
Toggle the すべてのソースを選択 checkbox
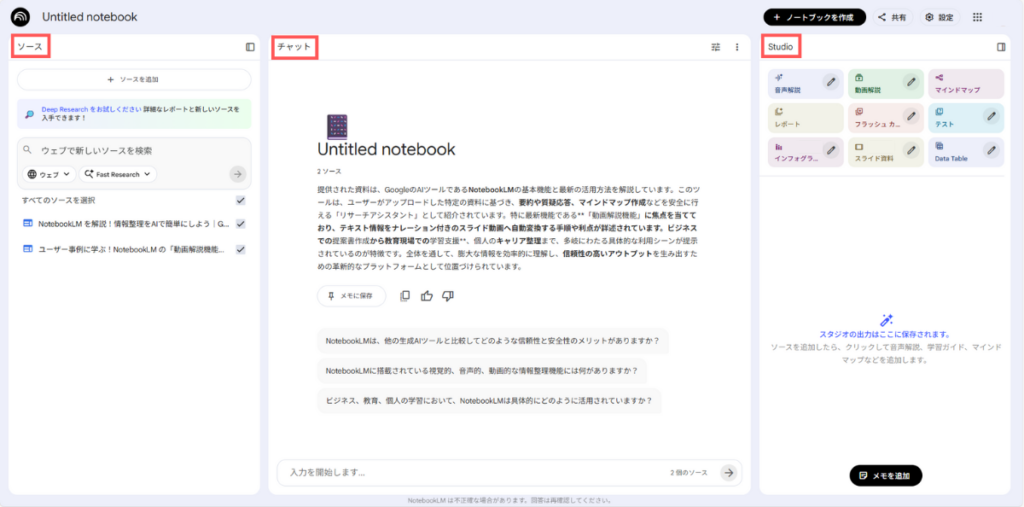pos(240,200)
